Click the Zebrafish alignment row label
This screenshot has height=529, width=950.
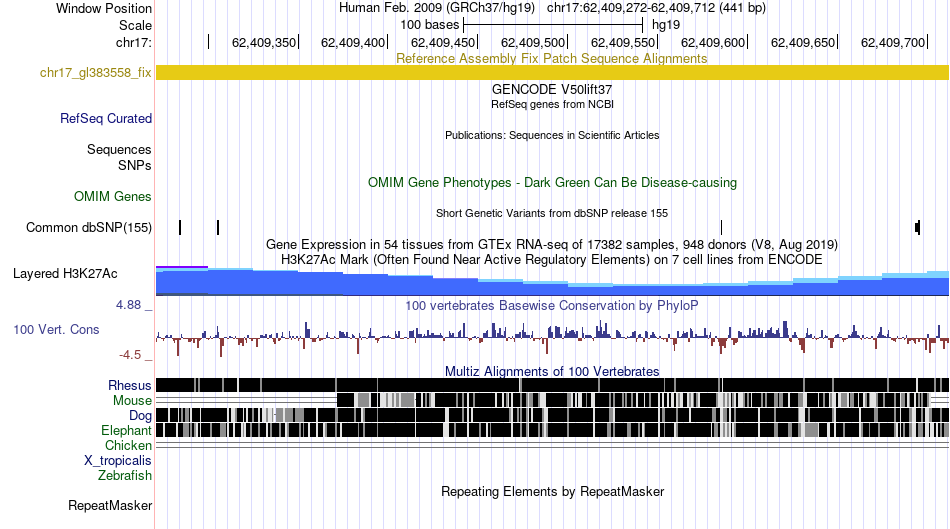pos(125,475)
